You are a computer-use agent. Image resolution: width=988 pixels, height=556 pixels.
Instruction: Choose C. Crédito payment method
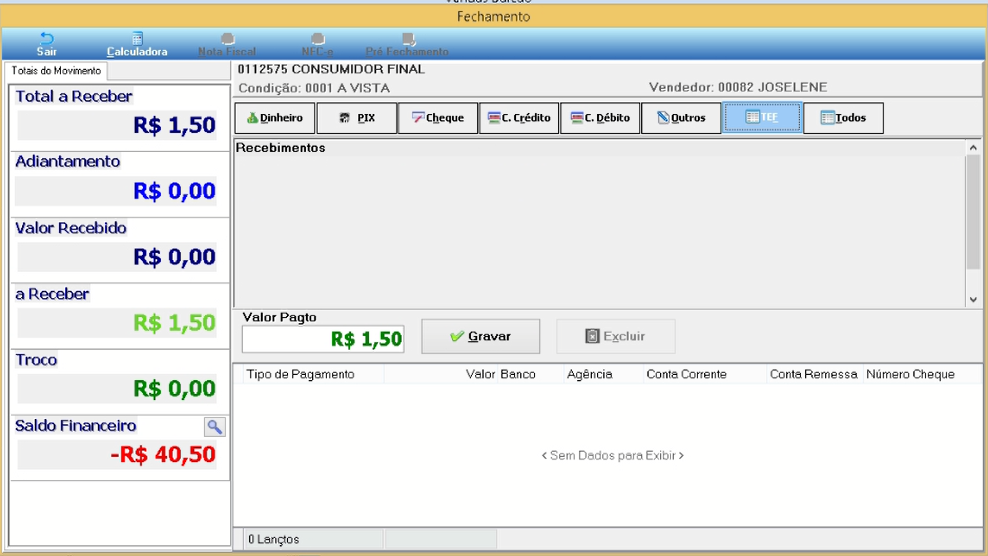[x=519, y=118]
